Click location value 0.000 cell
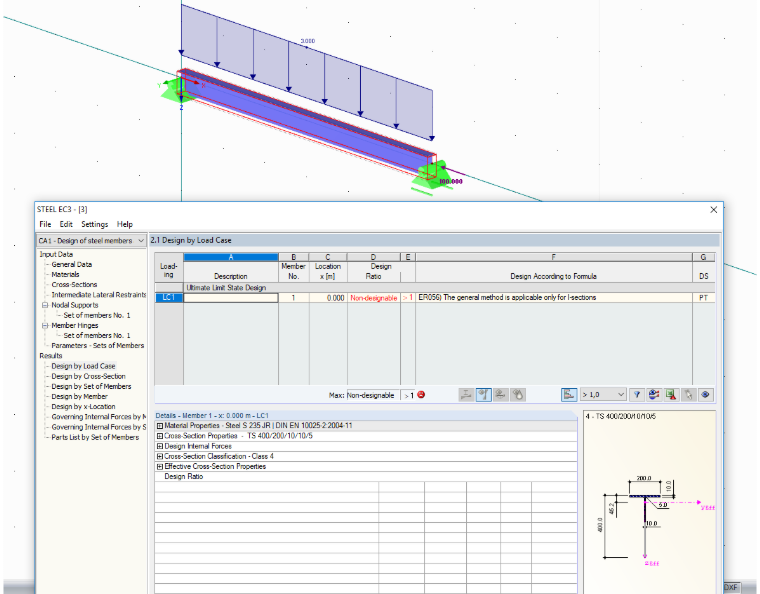Image resolution: width=760 pixels, height=594 pixels. pos(328,297)
